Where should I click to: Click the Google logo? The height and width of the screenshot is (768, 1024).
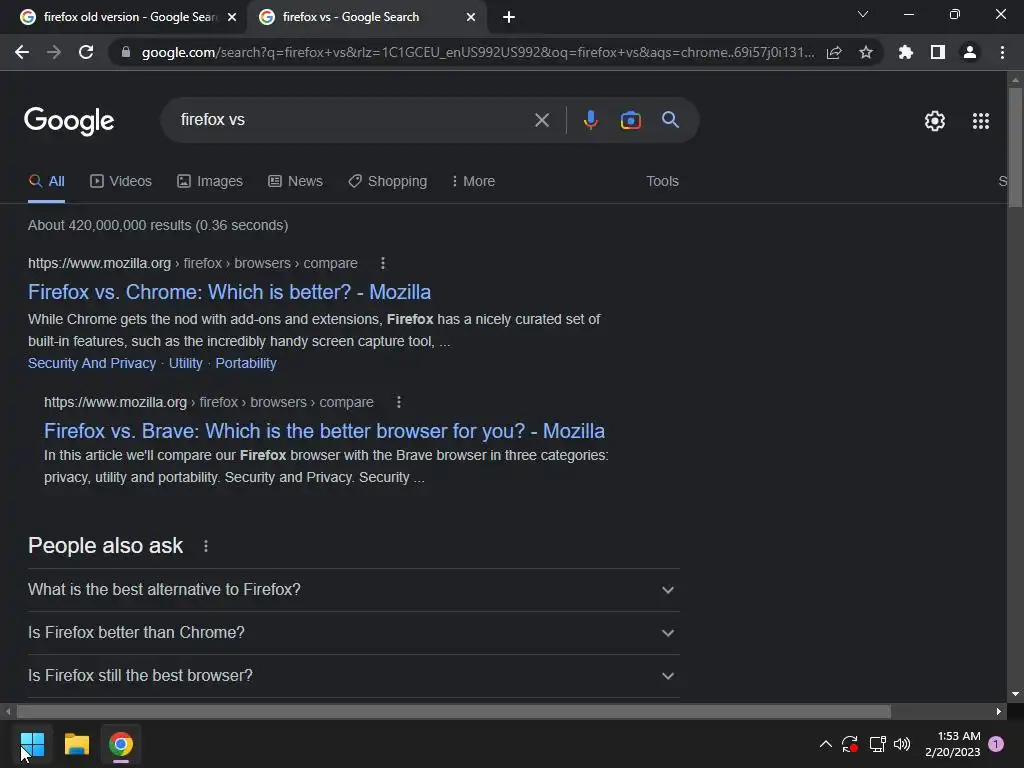coord(69,121)
